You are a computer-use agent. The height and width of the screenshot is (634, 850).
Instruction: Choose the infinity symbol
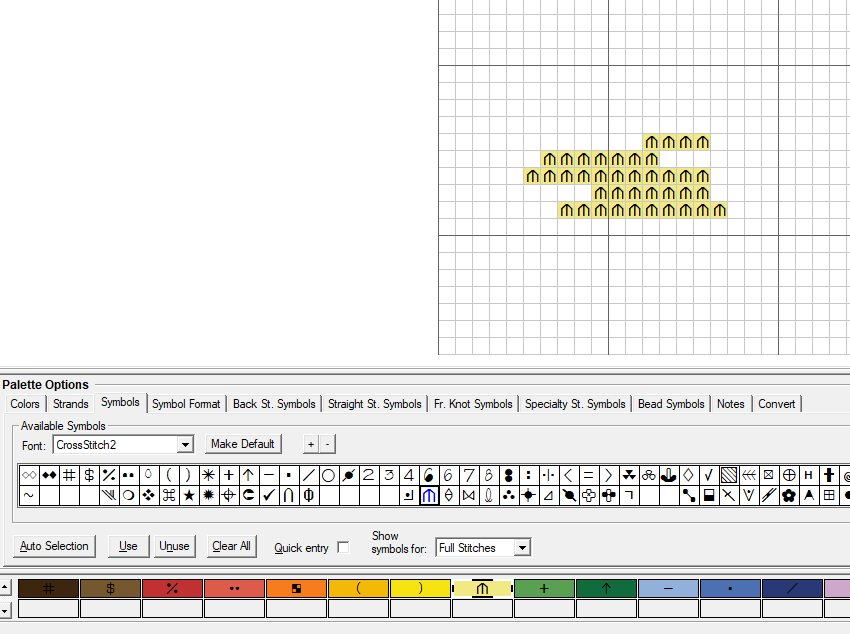[x=29, y=475]
